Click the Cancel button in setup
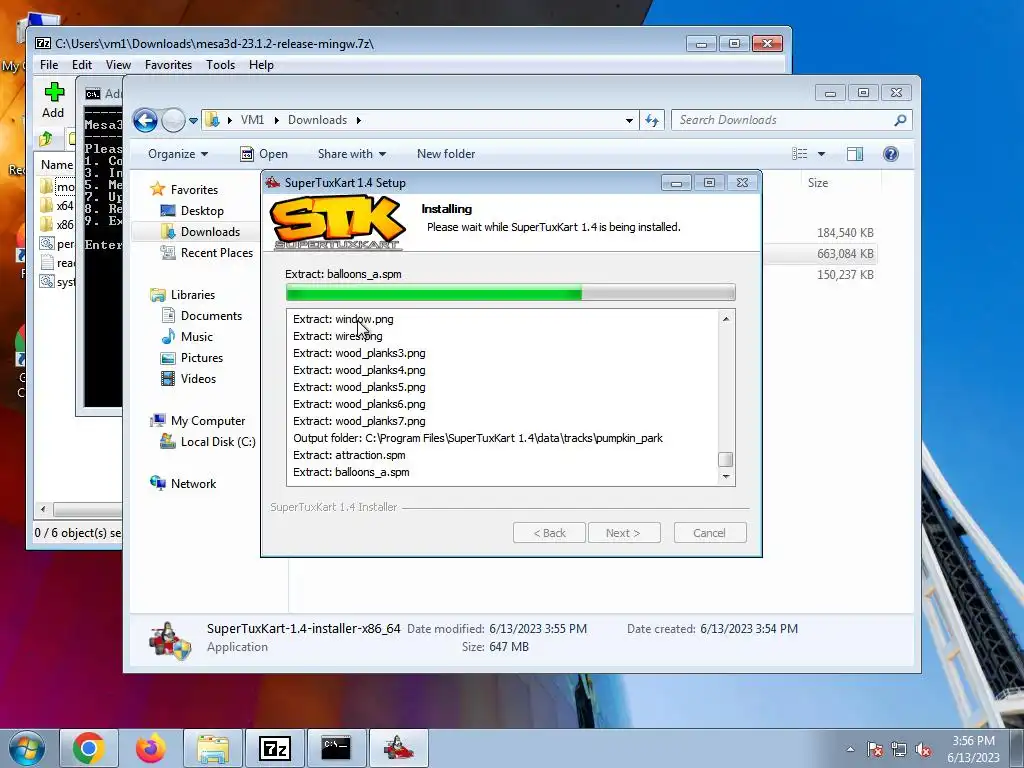This screenshot has height=768, width=1024. tap(710, 533)
